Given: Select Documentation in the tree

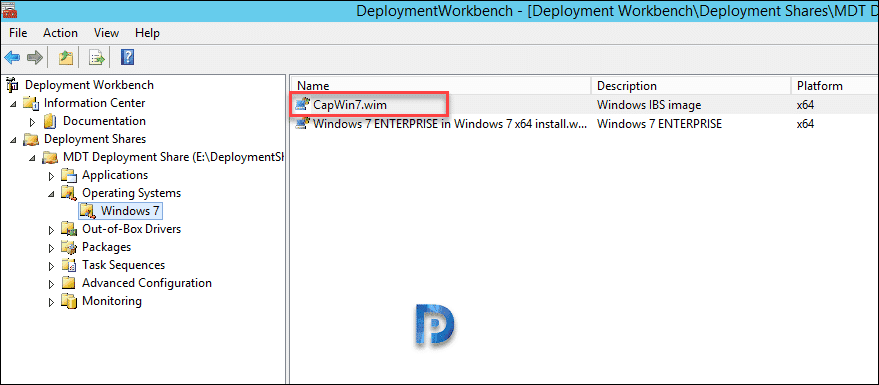Looking at the screenshot, I should (104, 121).
